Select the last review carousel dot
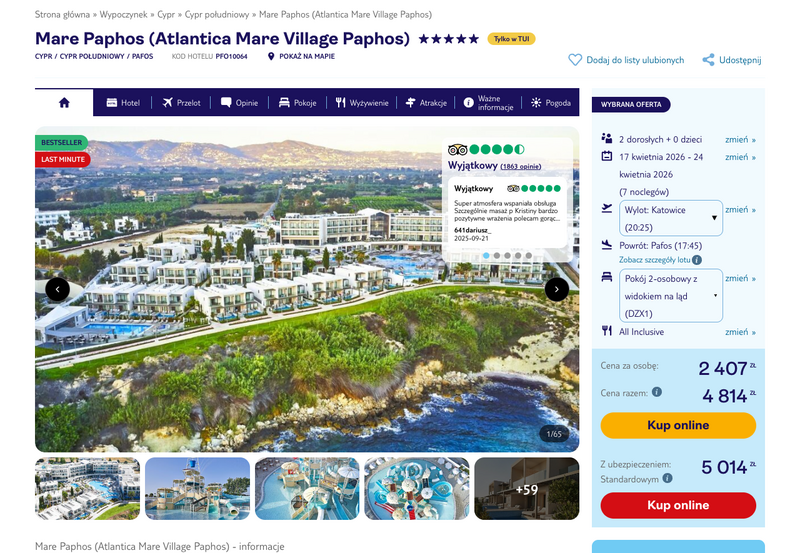800x553 pixels. click(x=529, y=256)
